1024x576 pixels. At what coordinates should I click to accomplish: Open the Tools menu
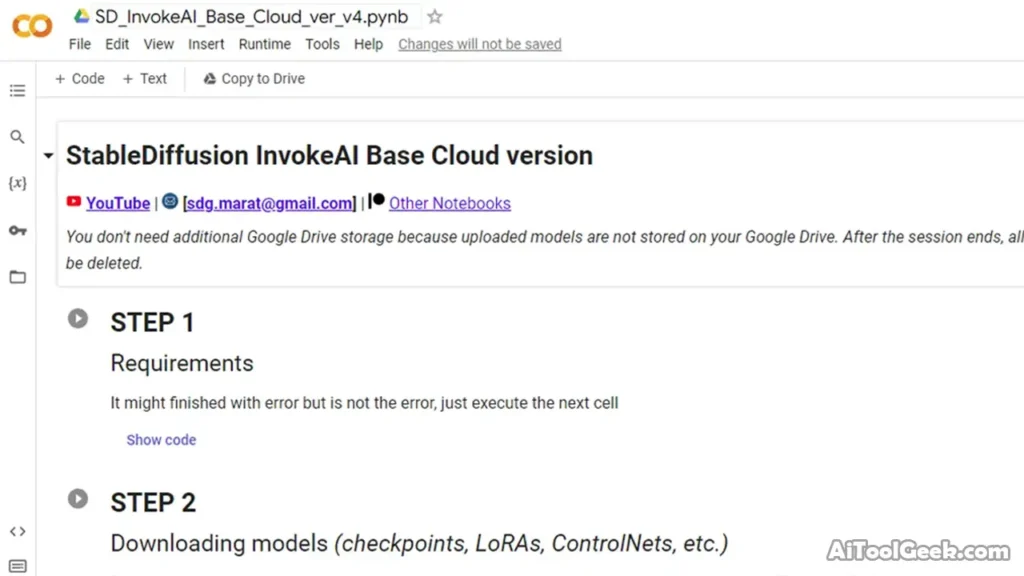[x=322, y=44]
